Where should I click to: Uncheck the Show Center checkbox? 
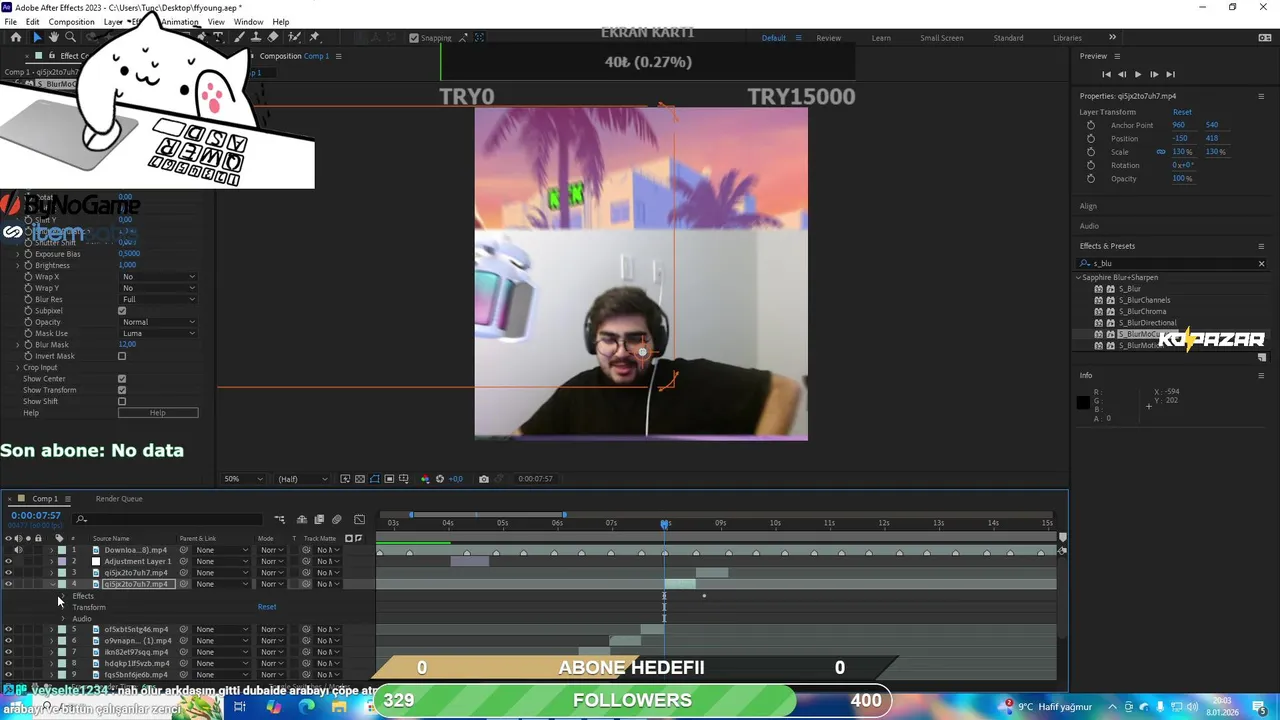[122, 379]
